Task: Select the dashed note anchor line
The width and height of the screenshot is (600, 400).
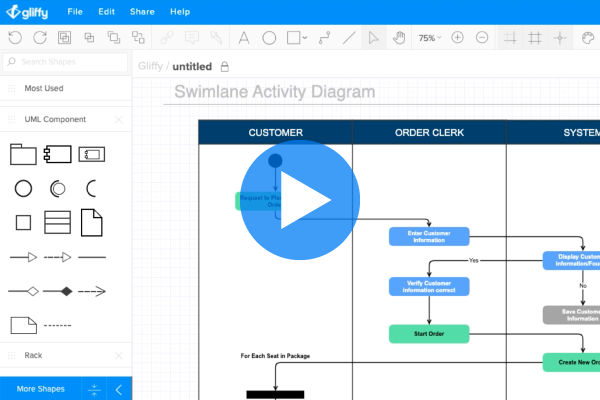Action: (x=57, y=325)
